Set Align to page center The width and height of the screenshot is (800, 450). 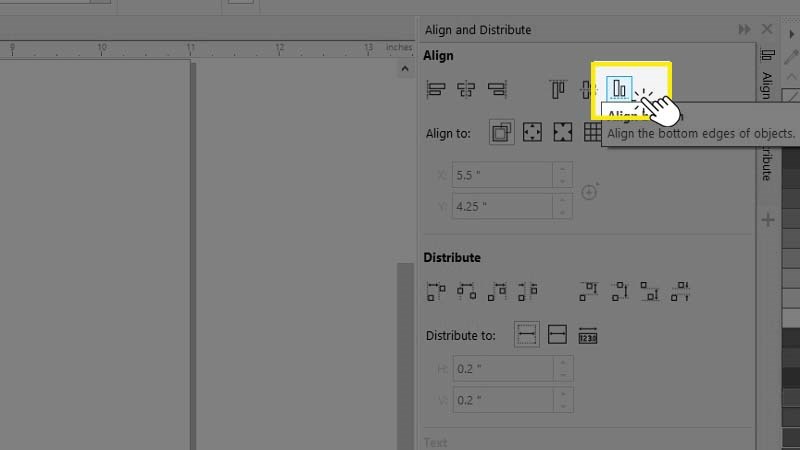point(562,132)
